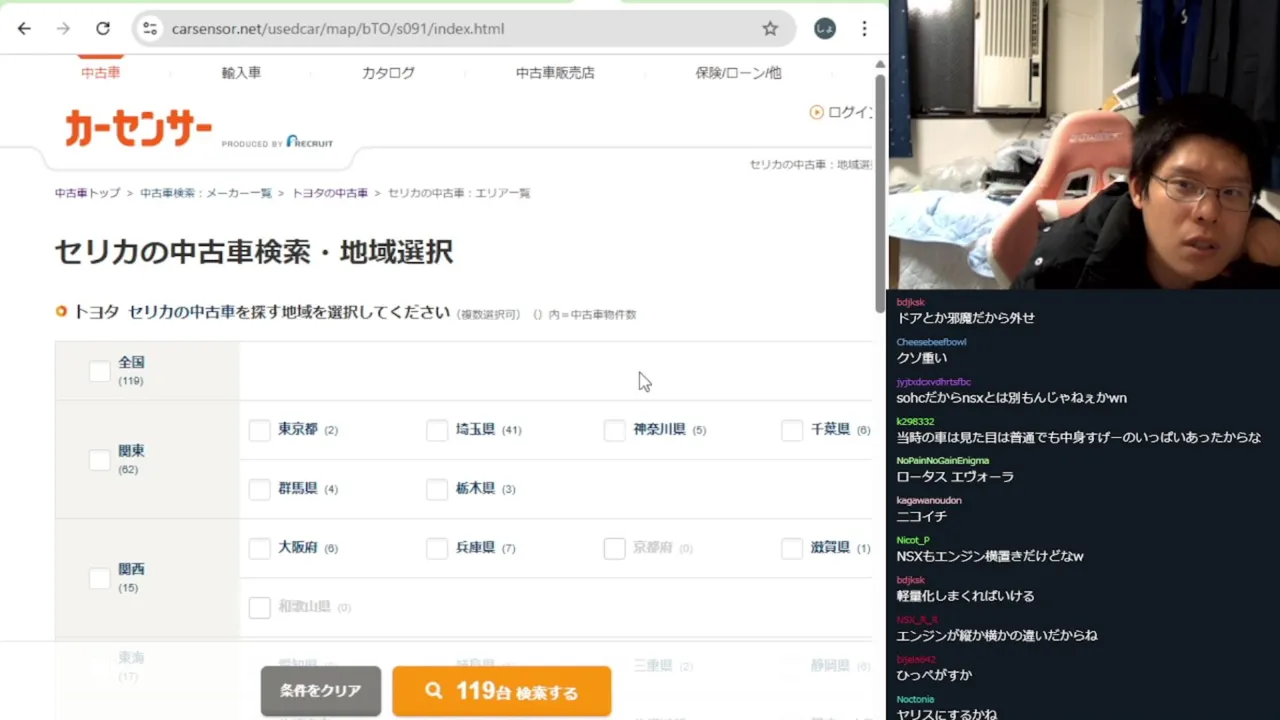Click the 条件をクリア button

click(321, 691)
